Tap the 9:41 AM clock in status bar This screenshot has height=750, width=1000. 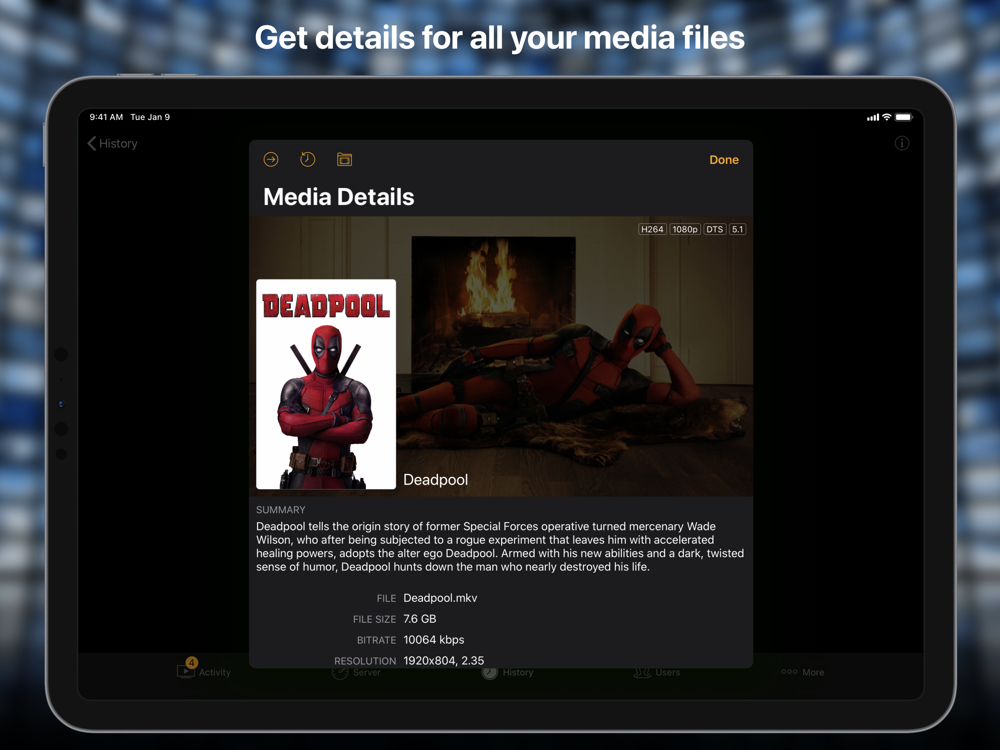point(106,117)
